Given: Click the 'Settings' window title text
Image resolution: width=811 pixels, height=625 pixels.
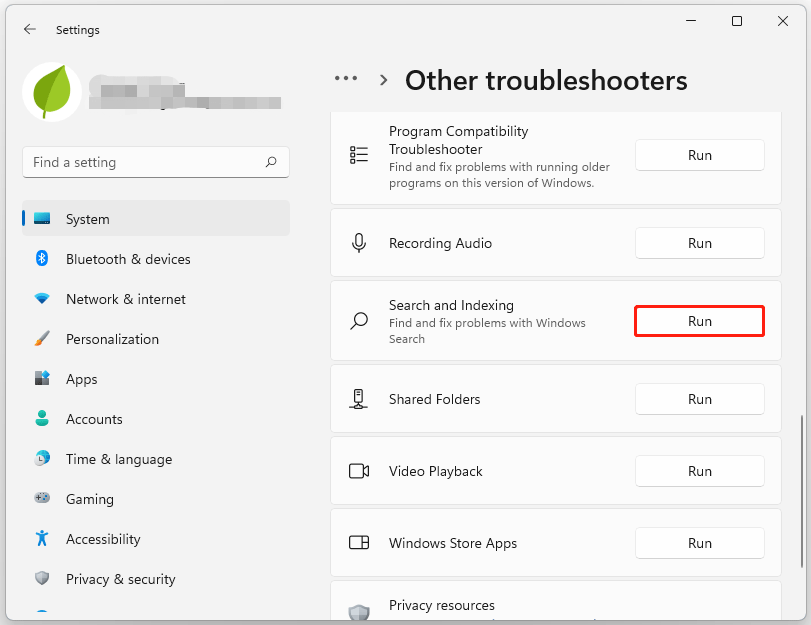Looking at the screenshot, I should tap(78, 30).
